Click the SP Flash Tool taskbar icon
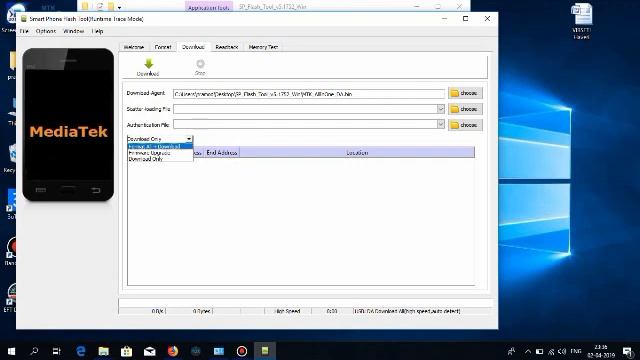This screenshot has width=640, height=360. [x=265, y=351]
